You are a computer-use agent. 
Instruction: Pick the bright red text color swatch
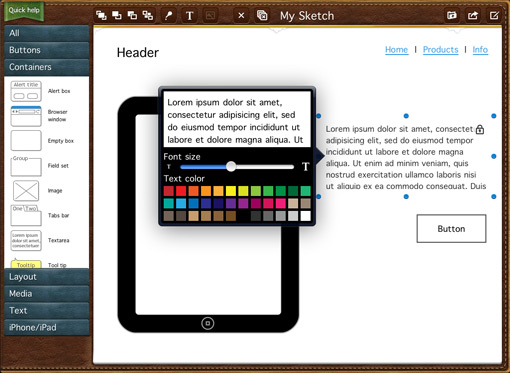[x=181, y=191]
